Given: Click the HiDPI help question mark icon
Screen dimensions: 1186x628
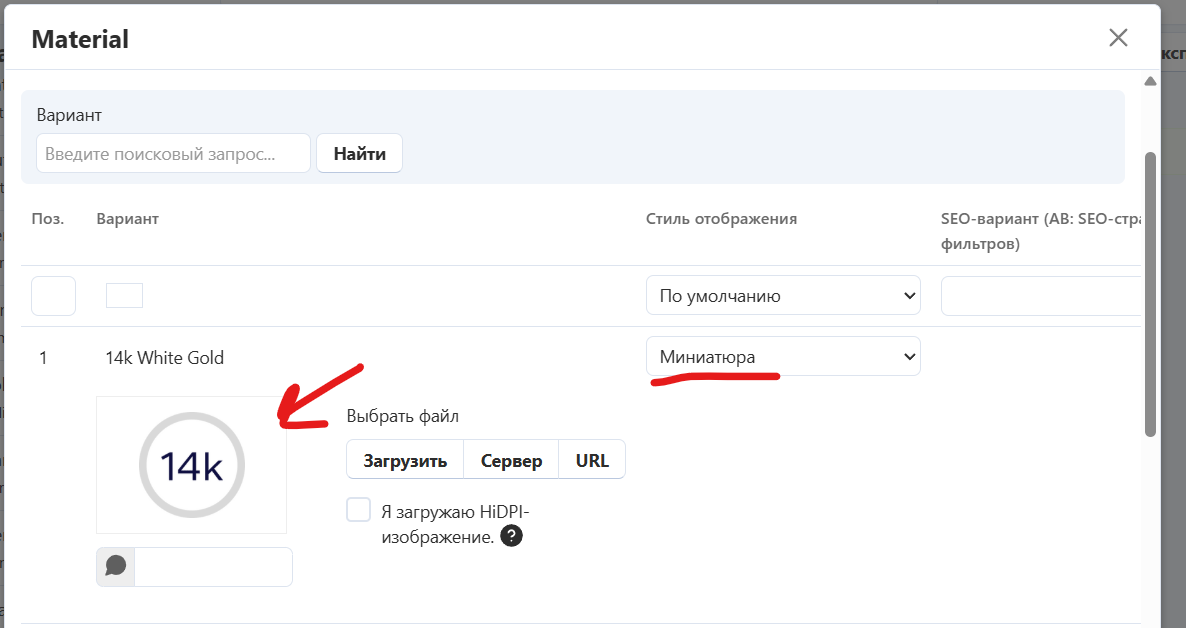Looking at the screenshot, I should [x=511, y=537].
